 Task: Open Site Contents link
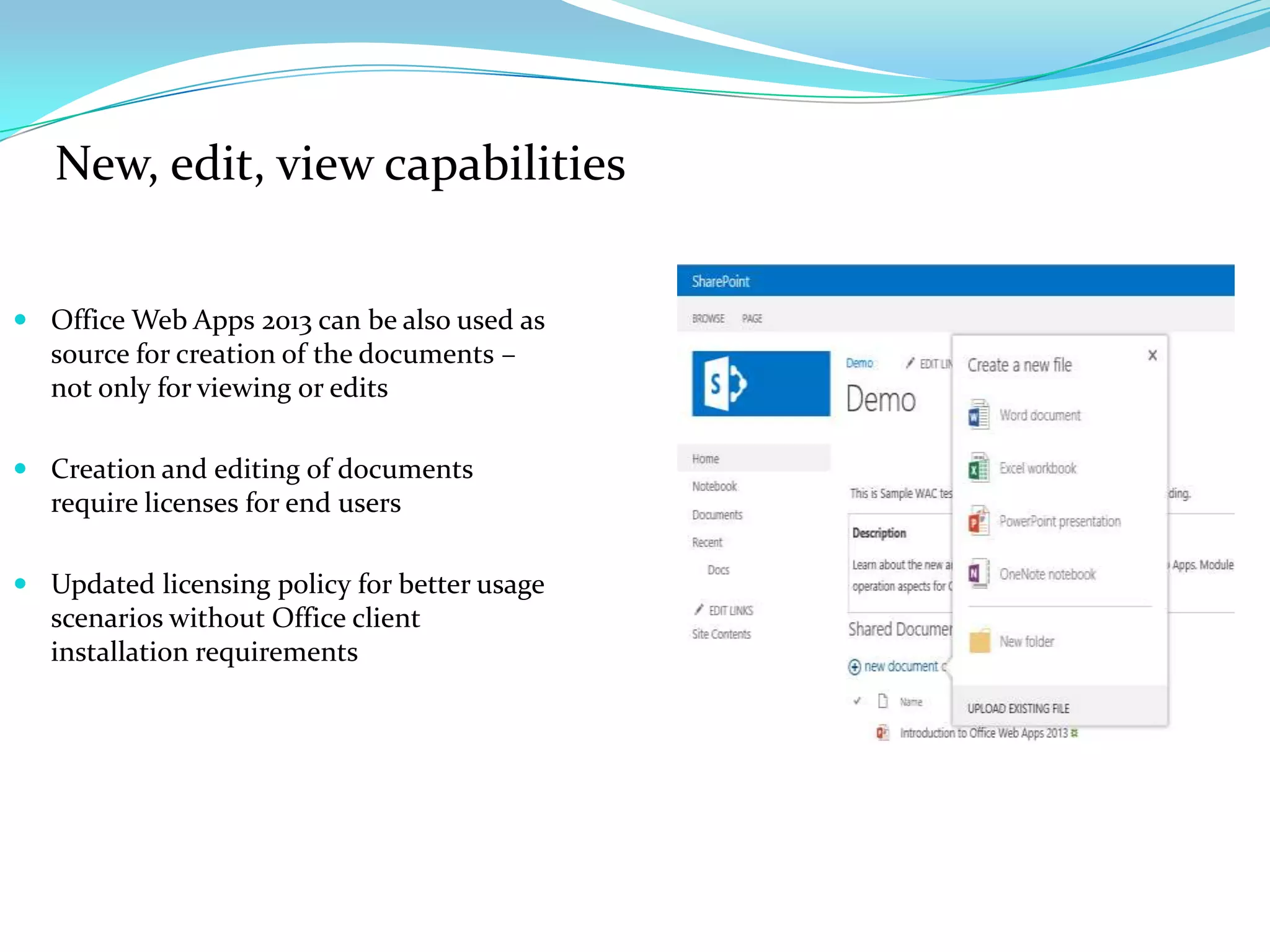[x=721, y=634]
